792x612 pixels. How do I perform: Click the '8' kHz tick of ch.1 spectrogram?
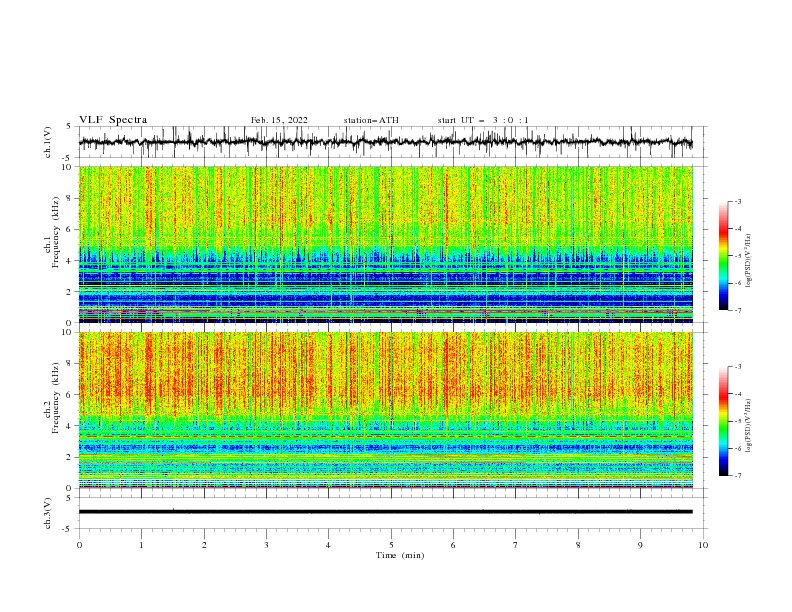(x=70, y=198)
